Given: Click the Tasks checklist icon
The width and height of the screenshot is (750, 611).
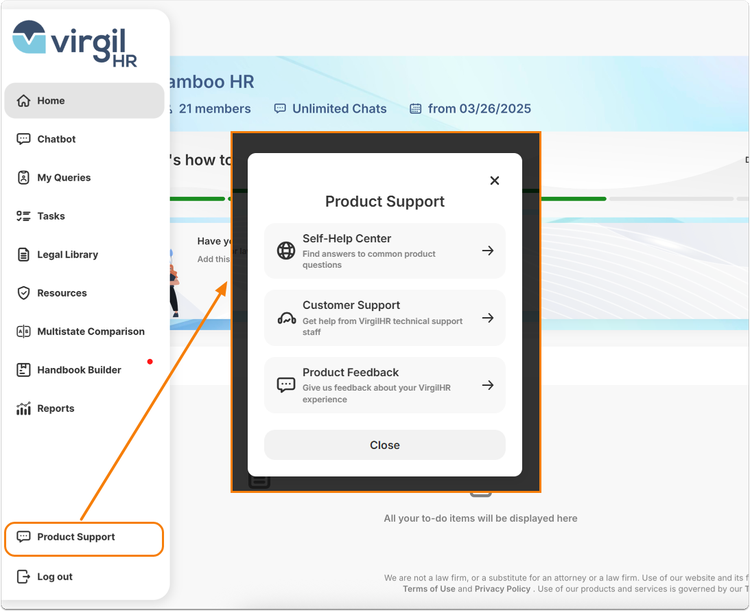Looking at the screenshot, I should [23, 216].
